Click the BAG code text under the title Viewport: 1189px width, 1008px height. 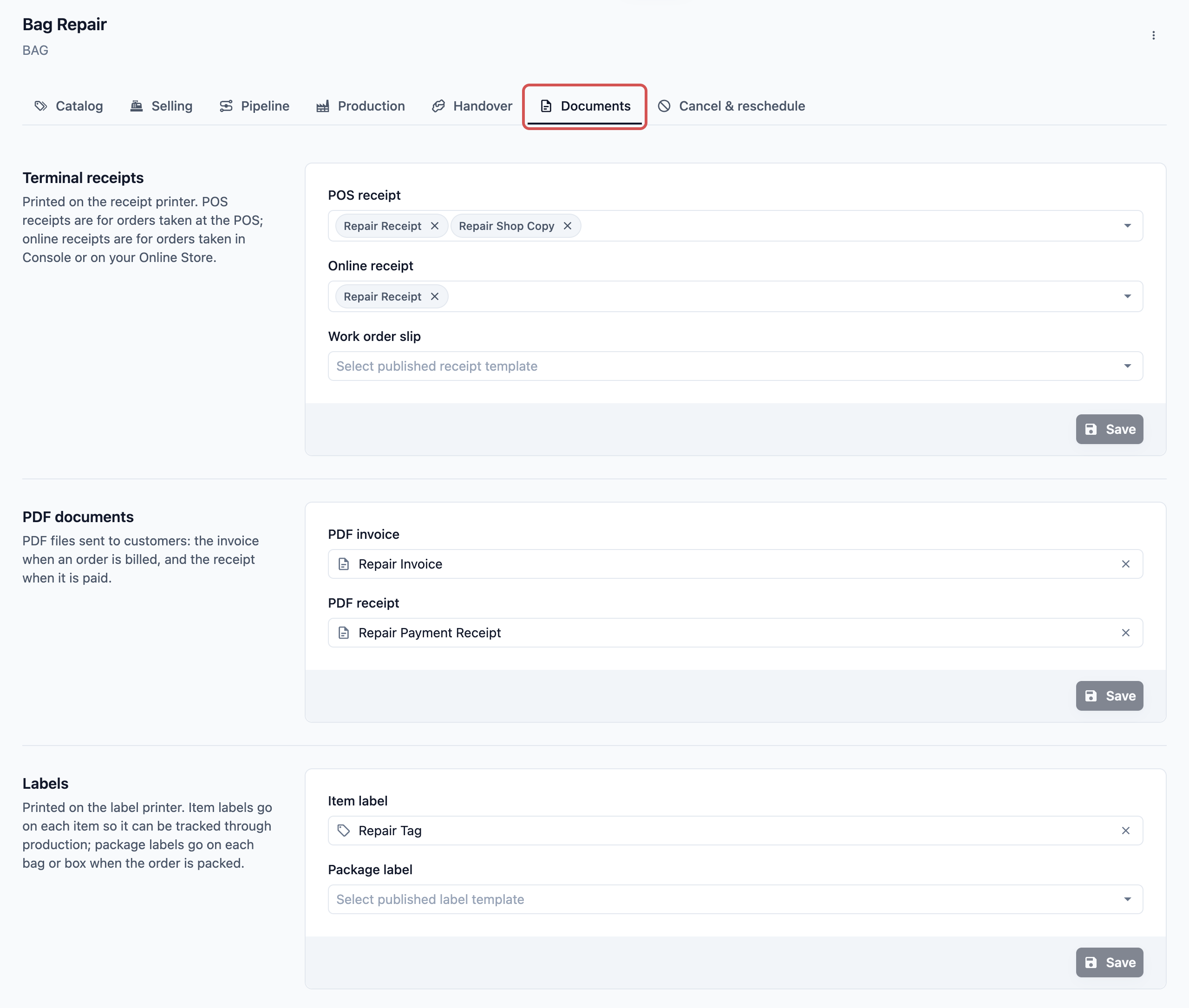(x=35, y=50)
